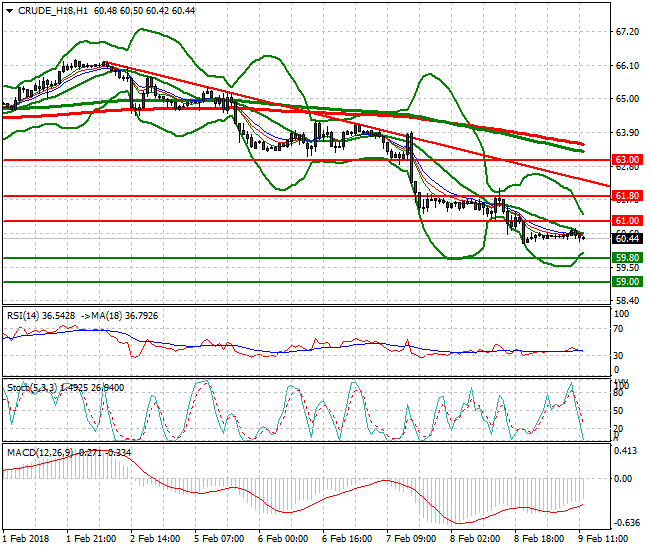Click the MACD(12,26,9) indicator label

40,453
